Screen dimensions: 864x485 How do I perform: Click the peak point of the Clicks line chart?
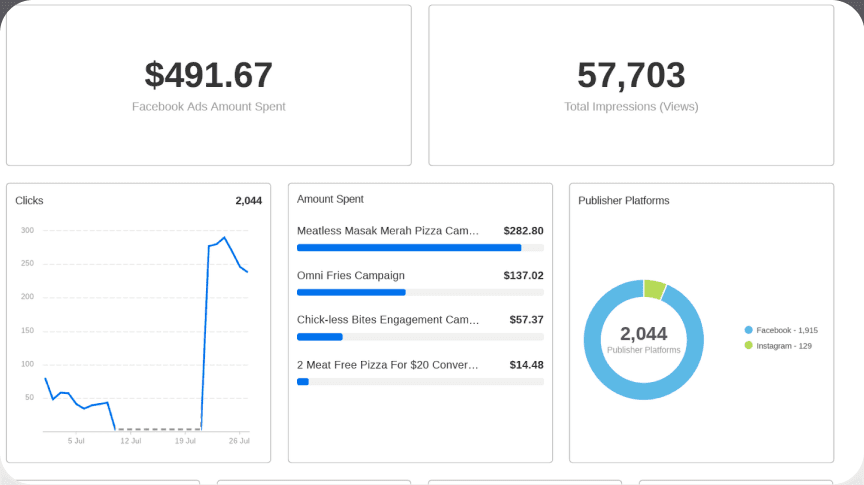click(x=224, y=238)
